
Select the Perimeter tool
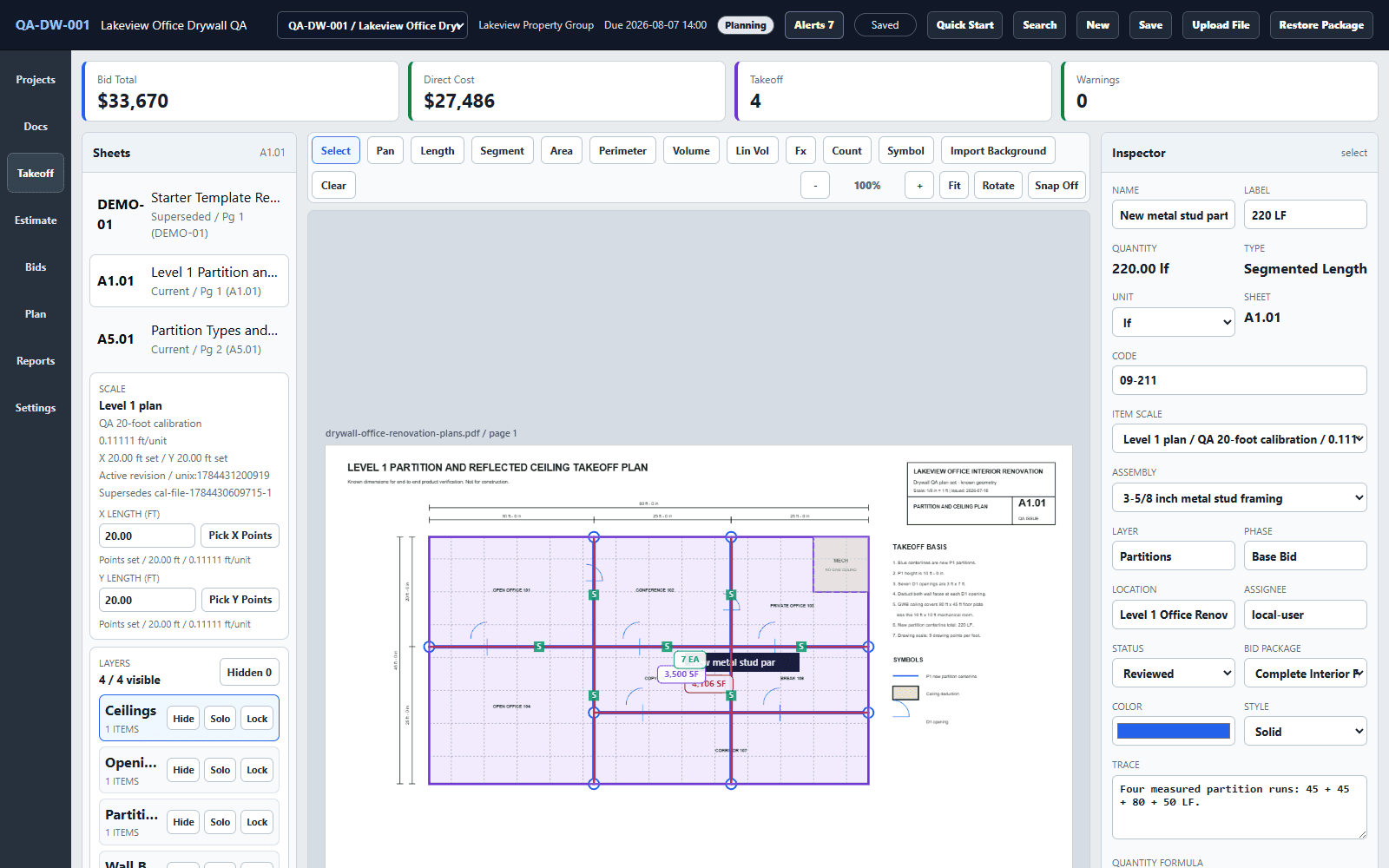click(x=622, y=151)
